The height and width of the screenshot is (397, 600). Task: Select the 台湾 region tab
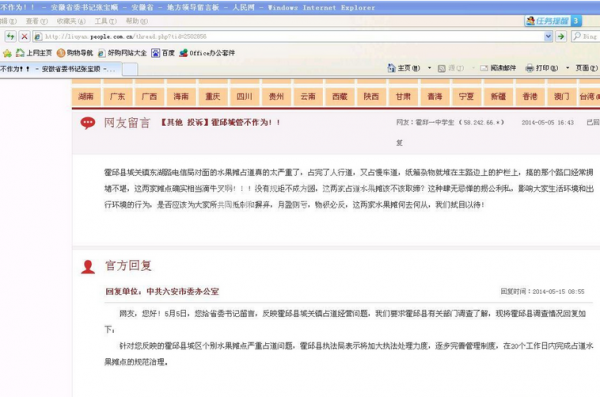[x=590, y=96]
